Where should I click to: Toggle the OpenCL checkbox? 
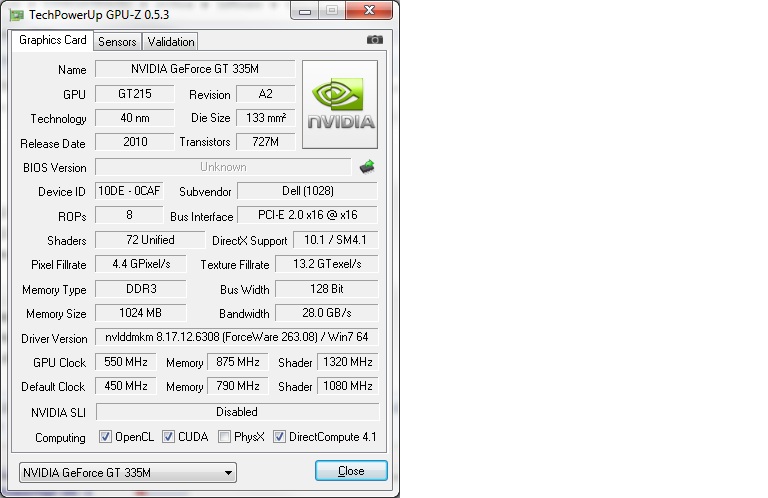[105, 437]
